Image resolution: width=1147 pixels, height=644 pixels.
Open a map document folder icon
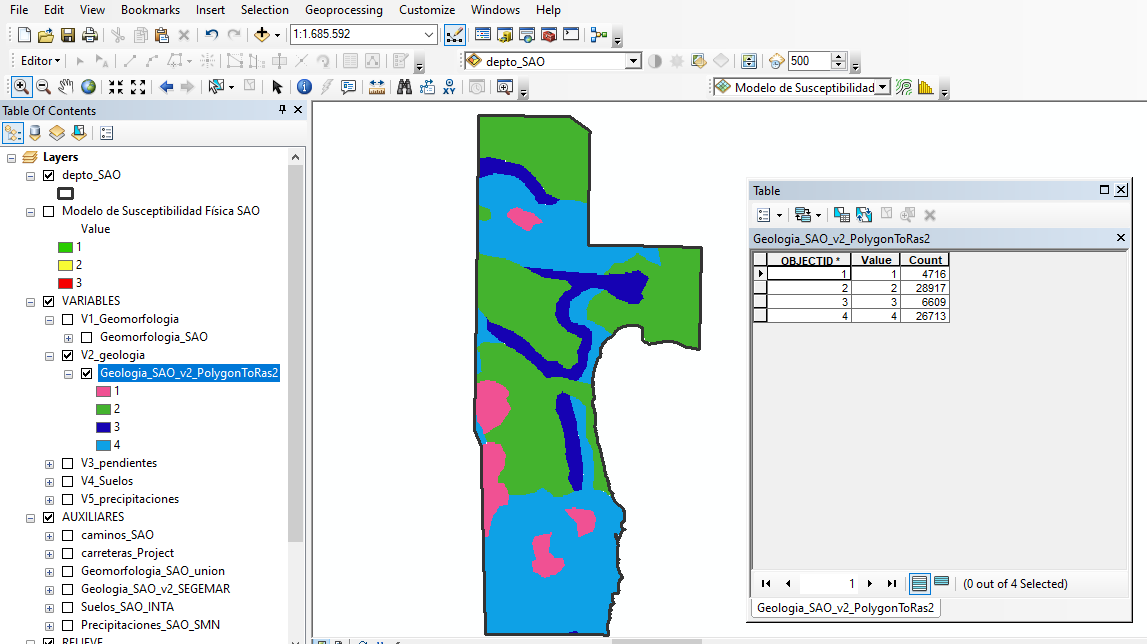tap(45, 34)
